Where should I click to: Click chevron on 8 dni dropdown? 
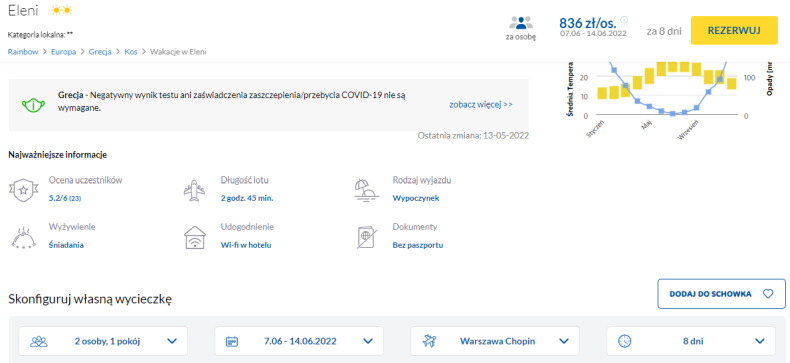tap(760, 341)
